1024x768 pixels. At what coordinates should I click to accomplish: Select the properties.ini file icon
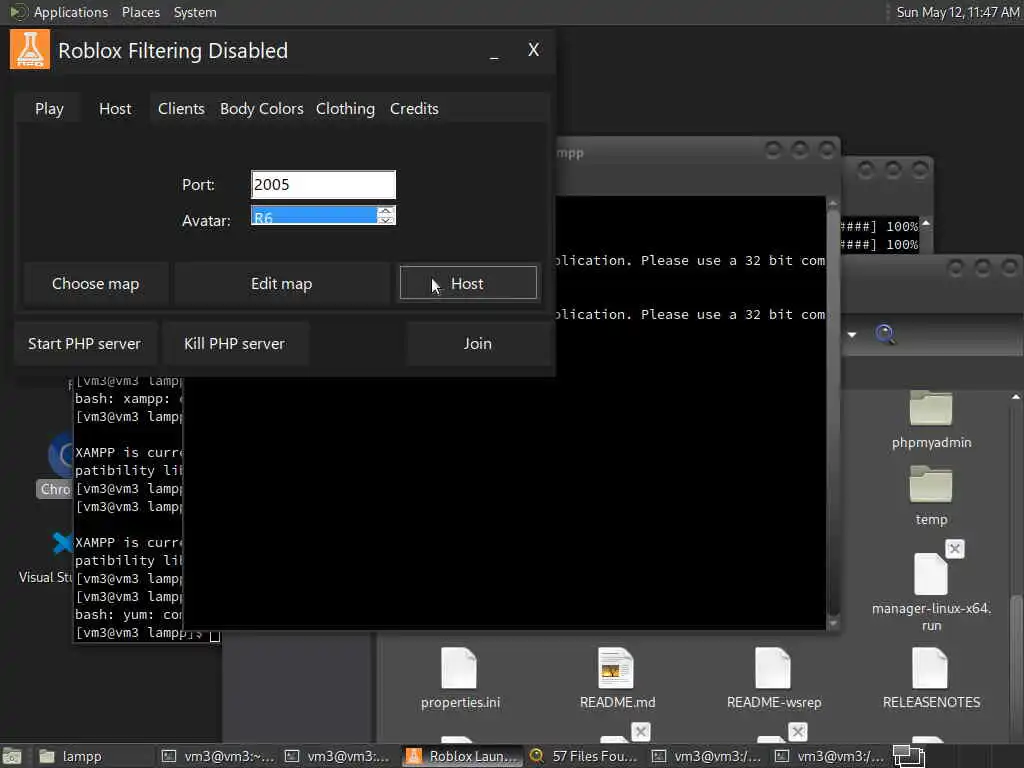(458, 667)
